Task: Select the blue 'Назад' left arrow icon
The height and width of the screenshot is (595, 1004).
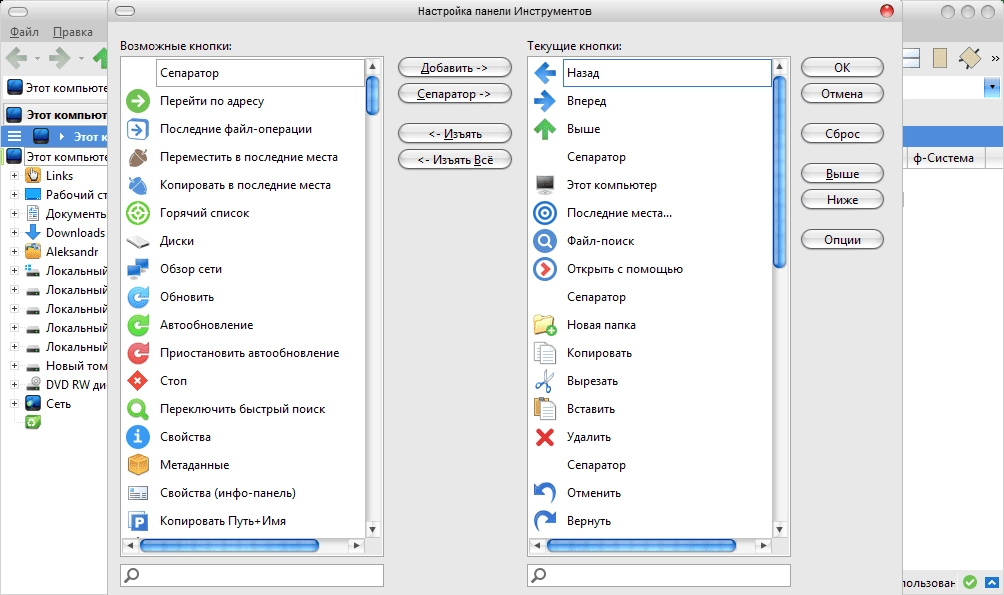Action: [x=545, y=73]
